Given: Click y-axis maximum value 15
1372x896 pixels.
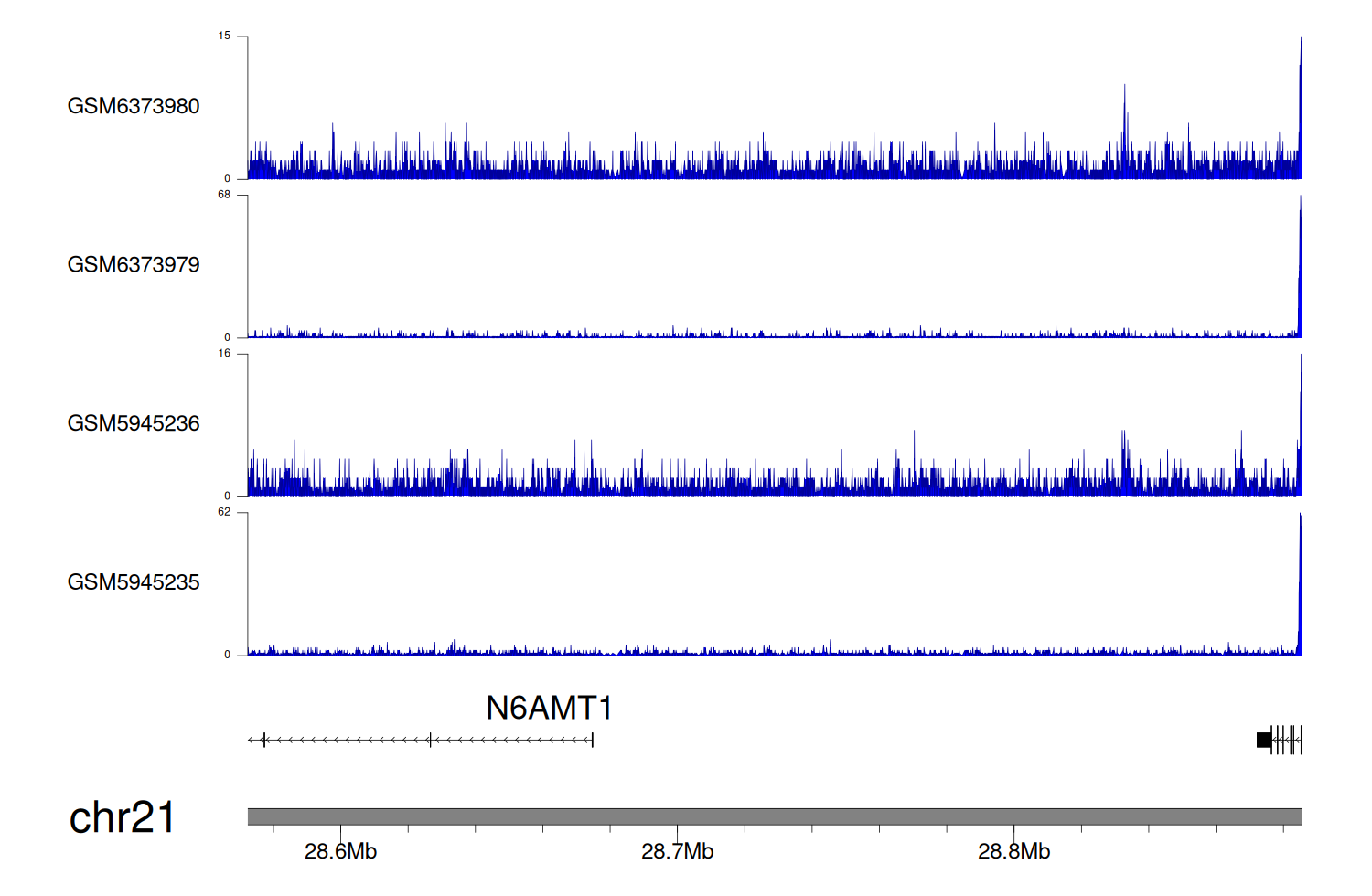Looking at the screenshot, I should tap(224, 37).
